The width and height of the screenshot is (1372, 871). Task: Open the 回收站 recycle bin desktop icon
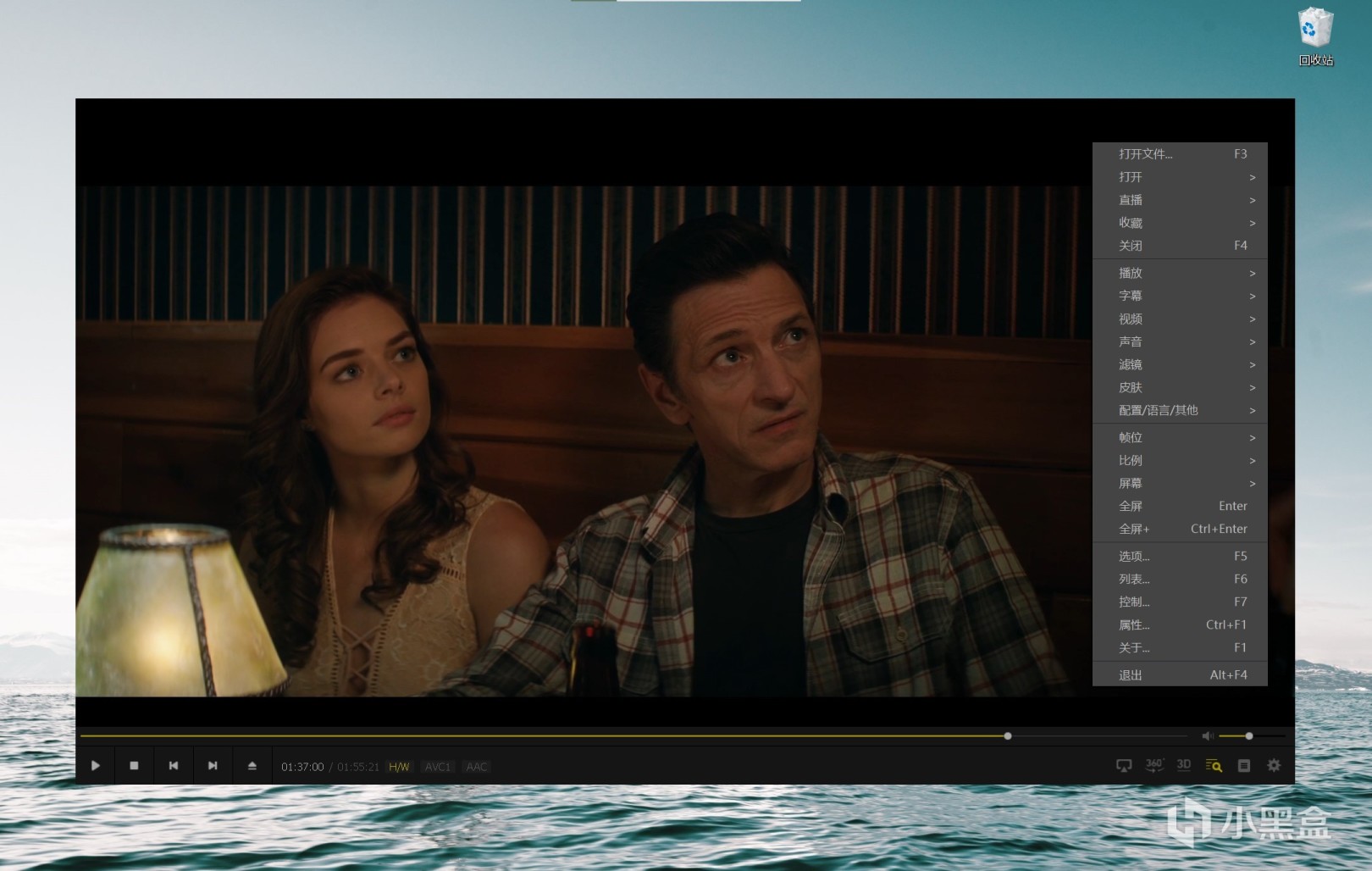click(1315, 36)
